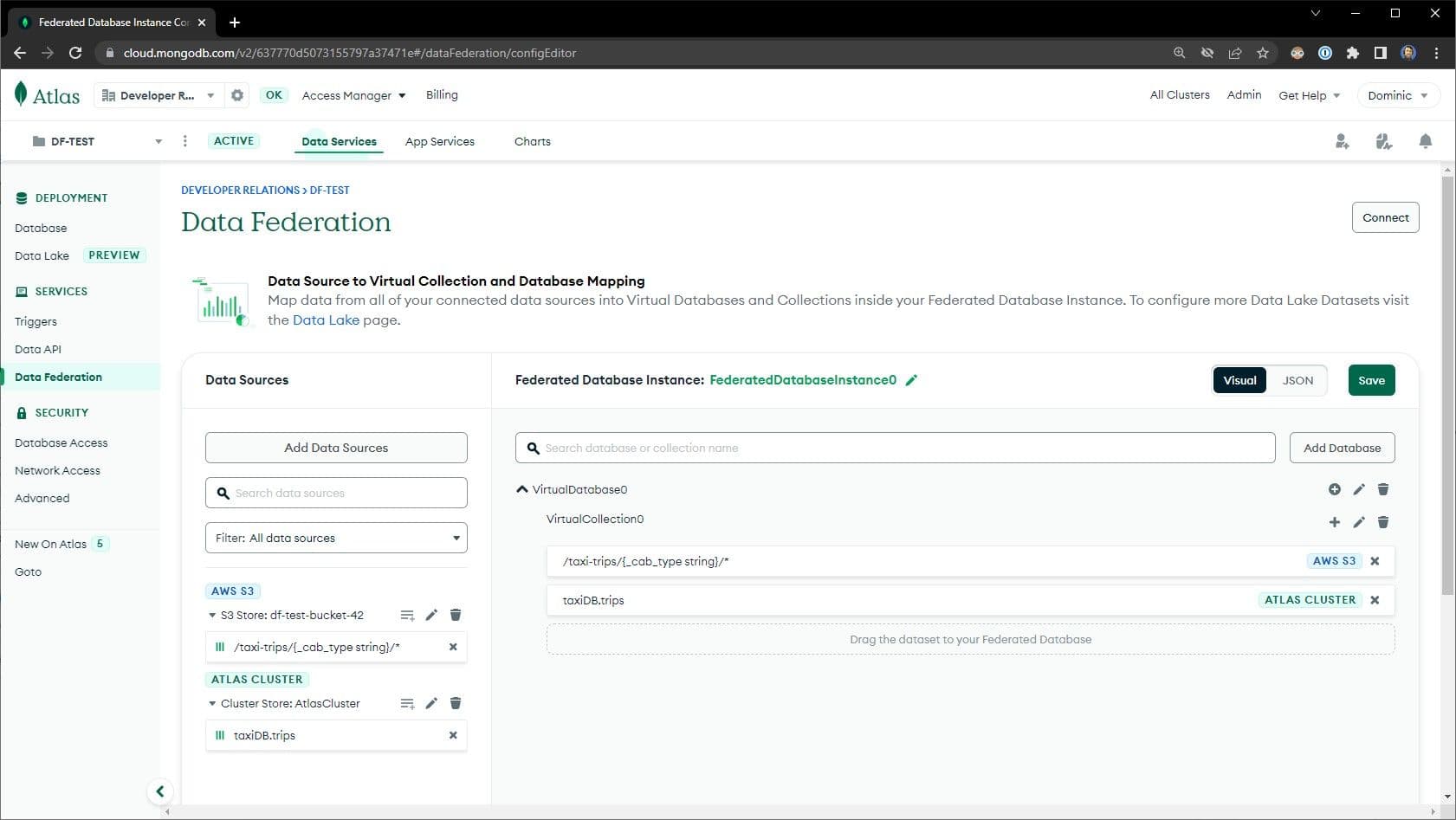
Task: Open the Access Manager menu
Action: [353, 95]
